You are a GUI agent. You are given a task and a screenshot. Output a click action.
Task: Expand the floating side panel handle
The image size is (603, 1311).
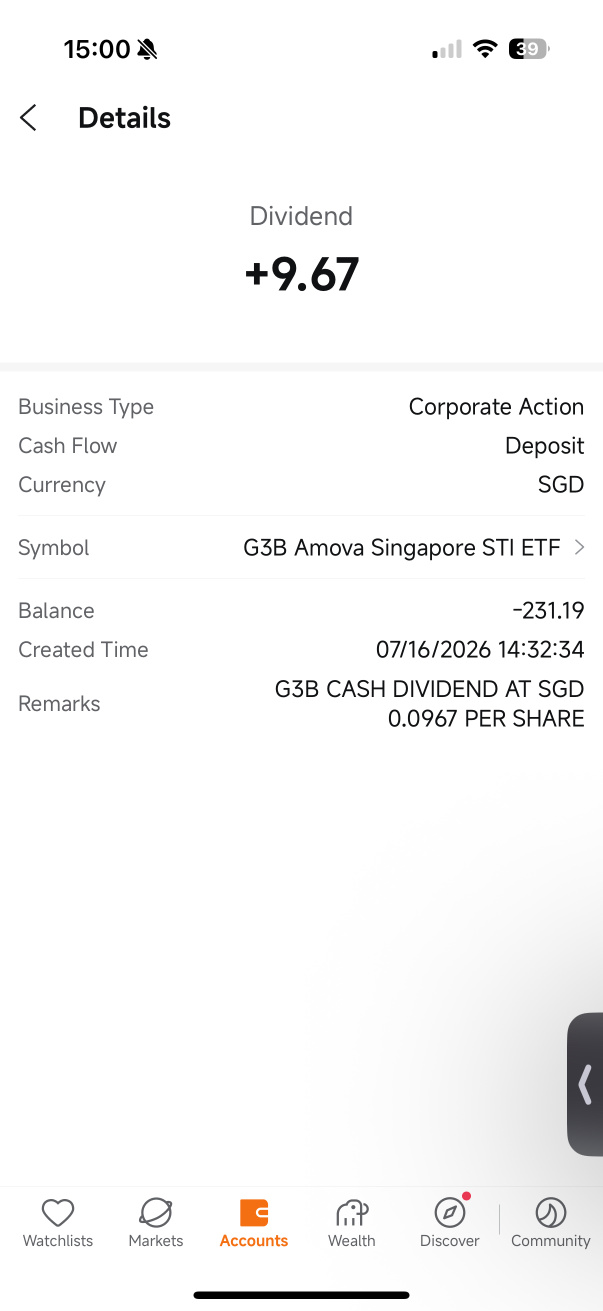[585, 1085]
